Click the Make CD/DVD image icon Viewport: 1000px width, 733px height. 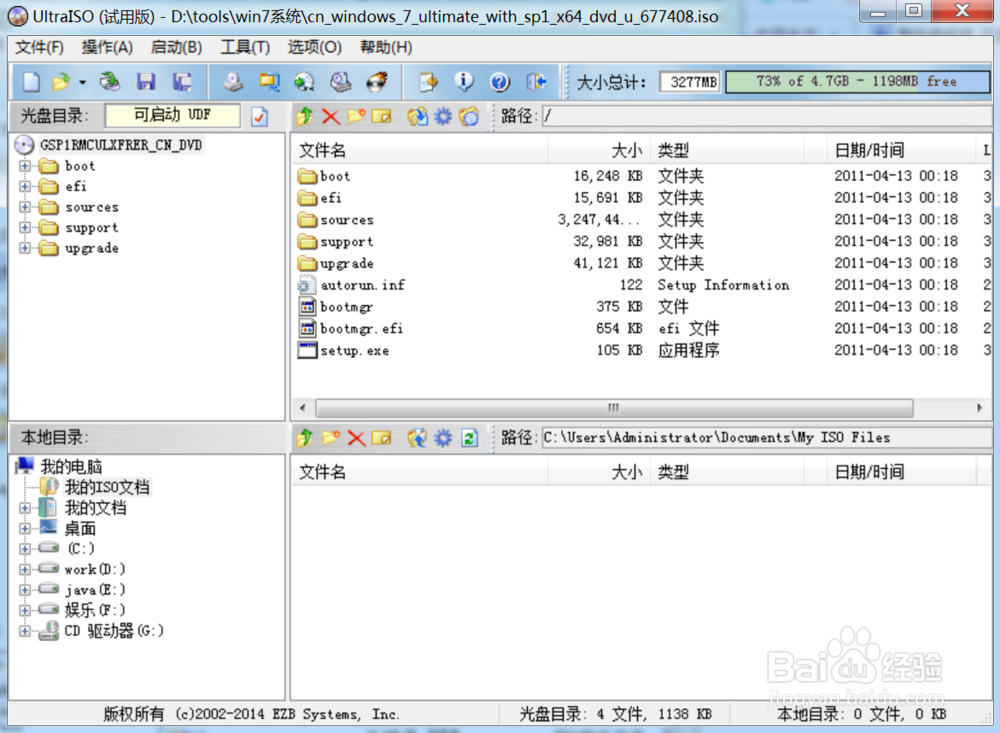pos(233,82)
